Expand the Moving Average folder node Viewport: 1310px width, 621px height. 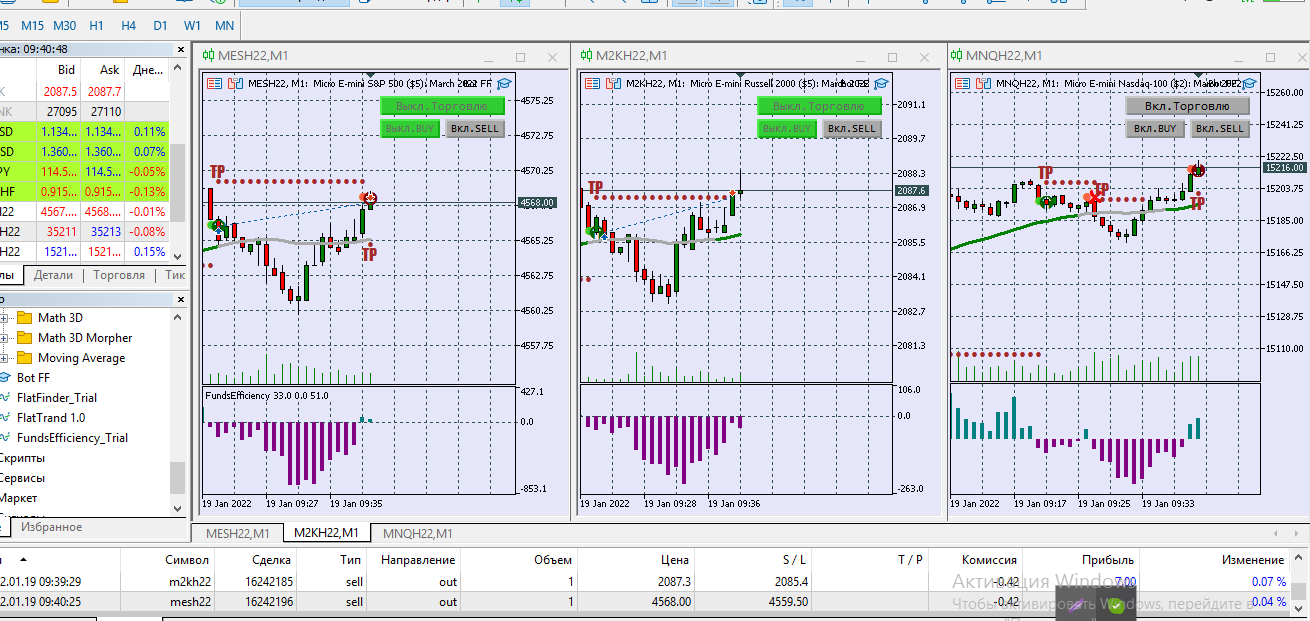point(3,358)
